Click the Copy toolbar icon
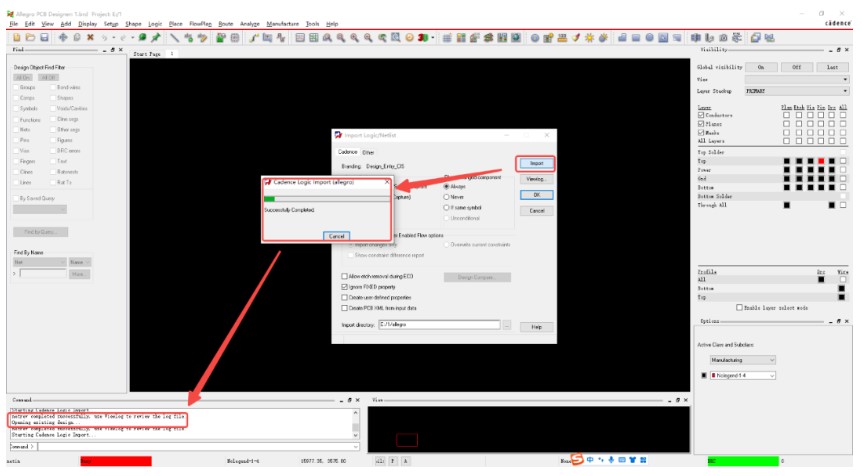 tap(77, 37)
